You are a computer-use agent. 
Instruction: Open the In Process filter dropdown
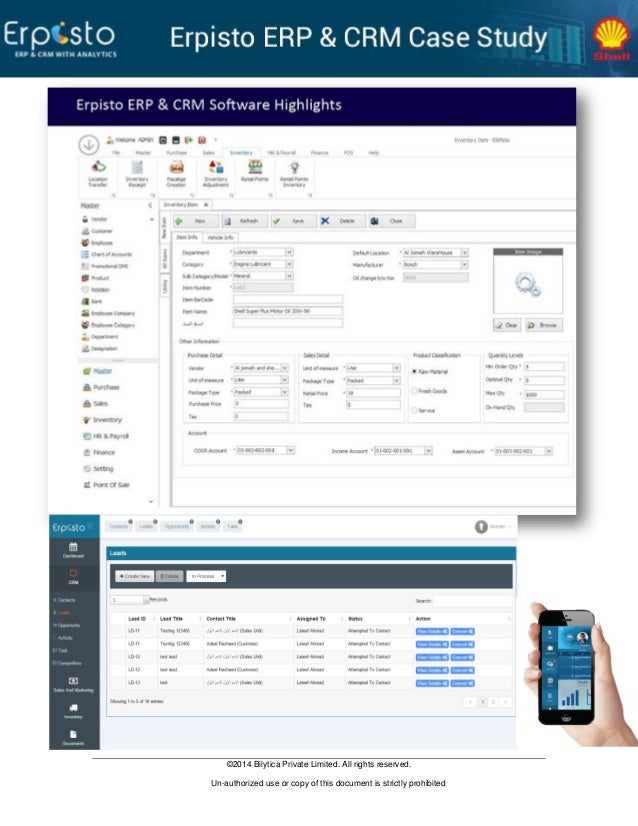(x=207, y=576)
